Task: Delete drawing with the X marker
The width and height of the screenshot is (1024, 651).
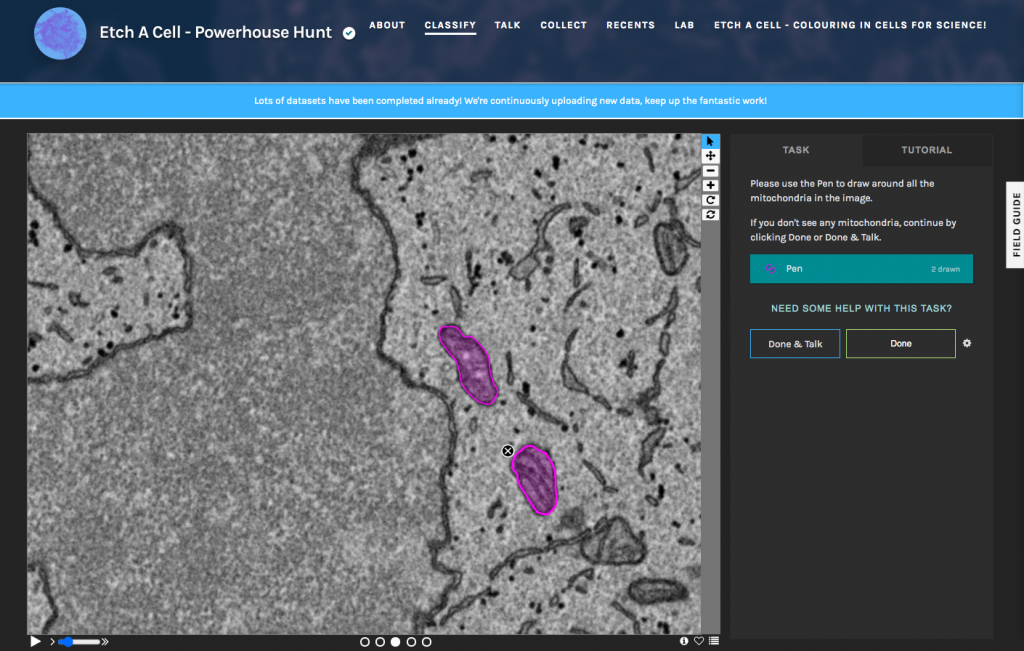Action: coord(508,451)
